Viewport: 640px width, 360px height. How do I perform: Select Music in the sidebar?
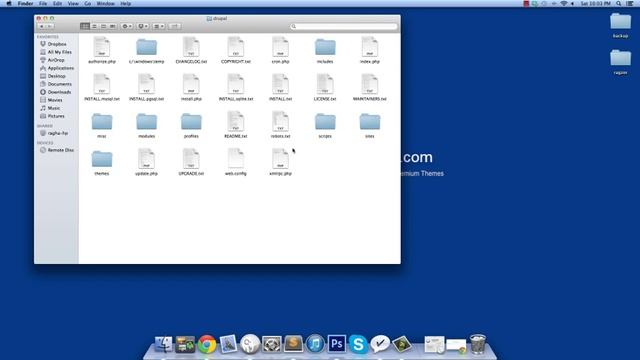pos(50,108)
